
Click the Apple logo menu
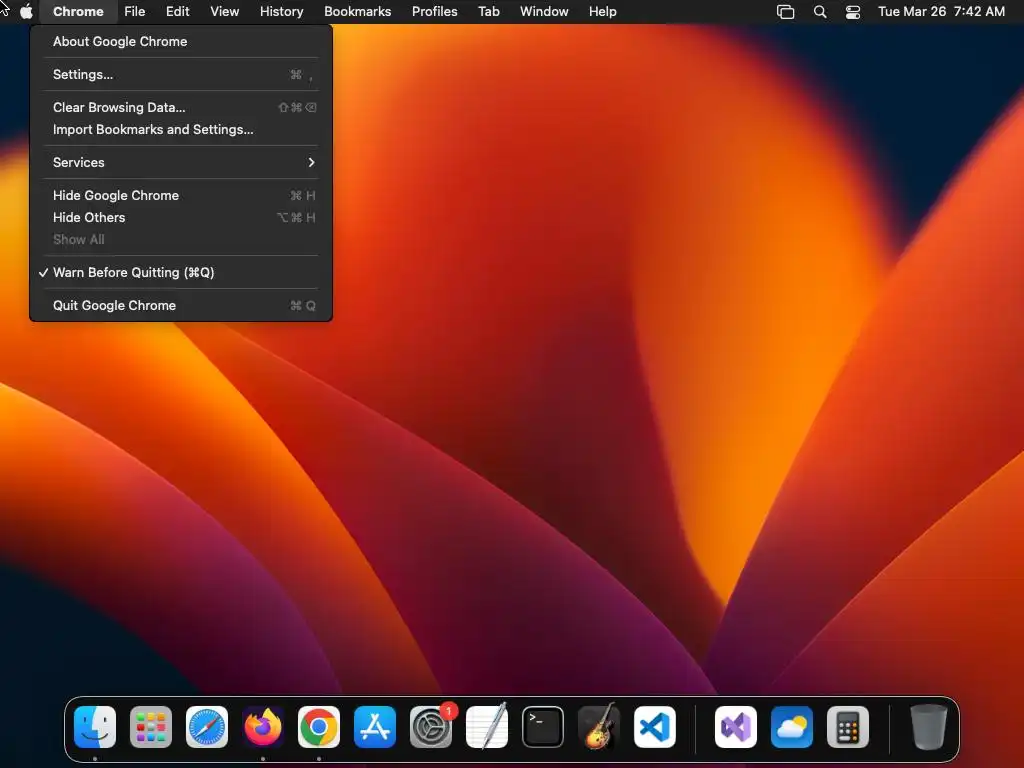click(26, 12)
